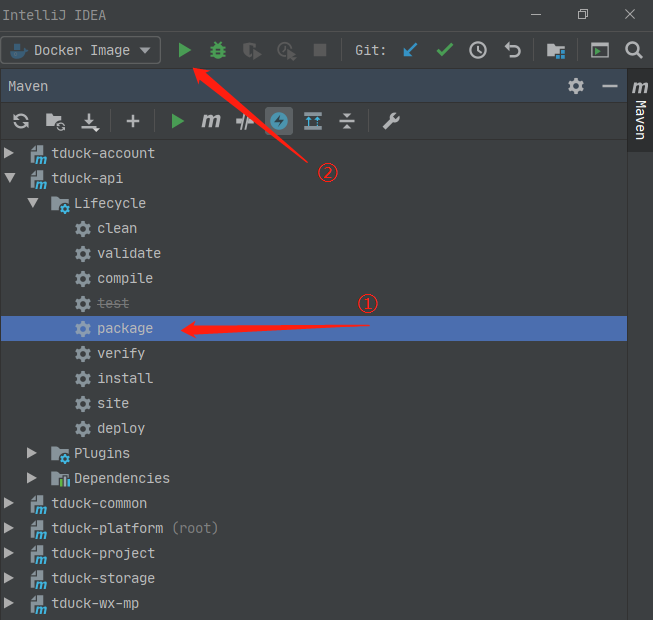This screenshot has height=620, width=653.
Task: Rollback changes with the undo arrow
Action: tap(513, 50)
